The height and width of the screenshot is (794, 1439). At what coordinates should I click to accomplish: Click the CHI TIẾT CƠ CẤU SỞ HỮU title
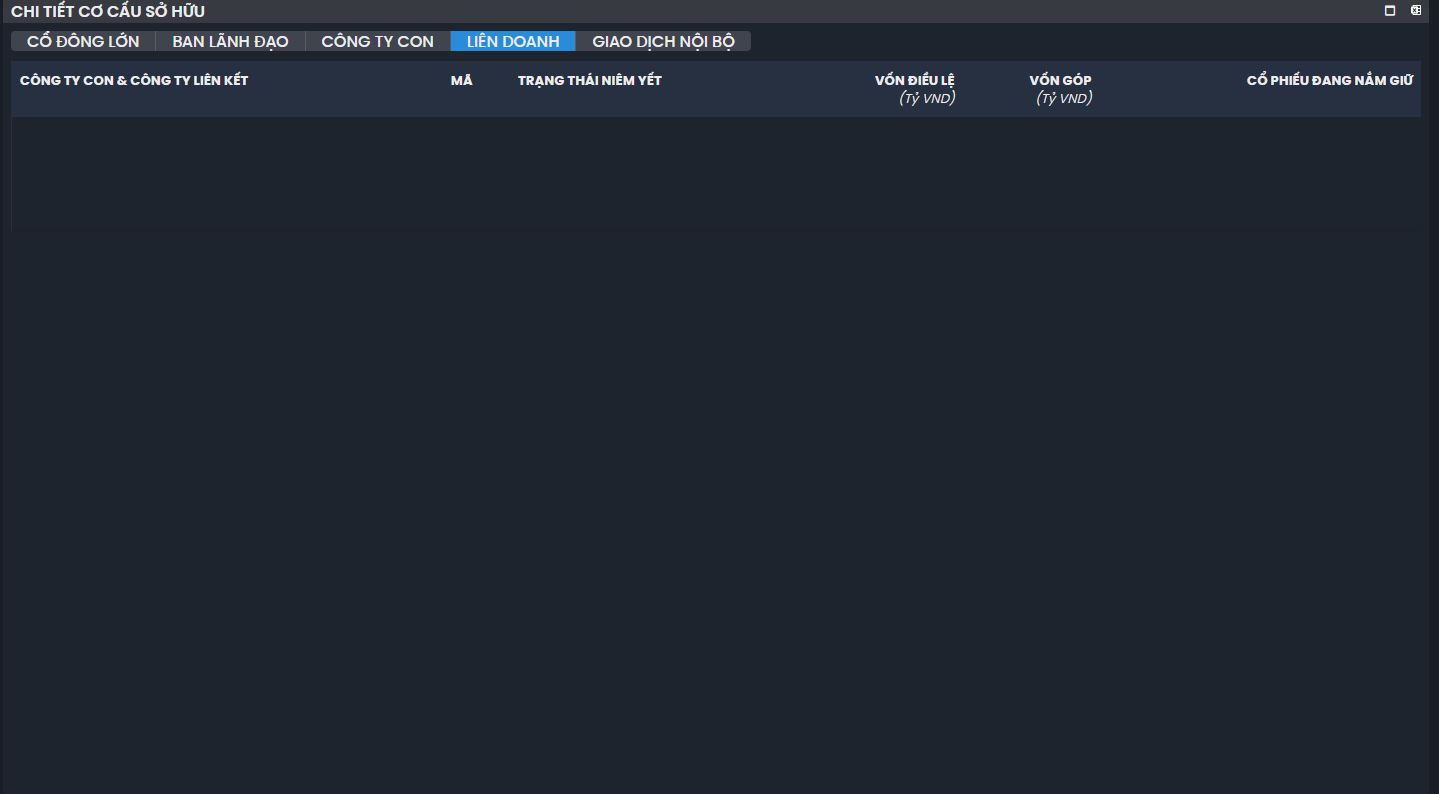[x=108, y=11]
